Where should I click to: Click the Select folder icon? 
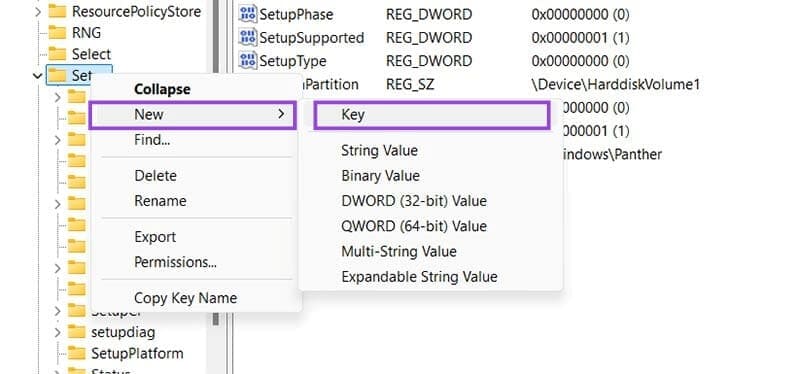coord(57,54)
